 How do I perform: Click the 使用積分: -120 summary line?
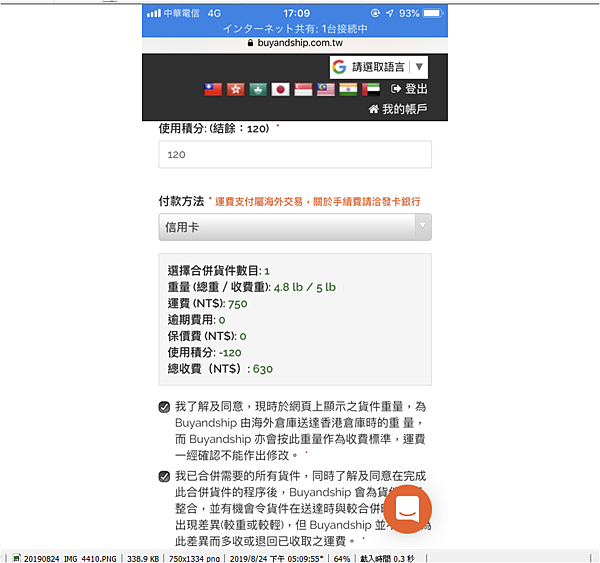pos(204,353)
